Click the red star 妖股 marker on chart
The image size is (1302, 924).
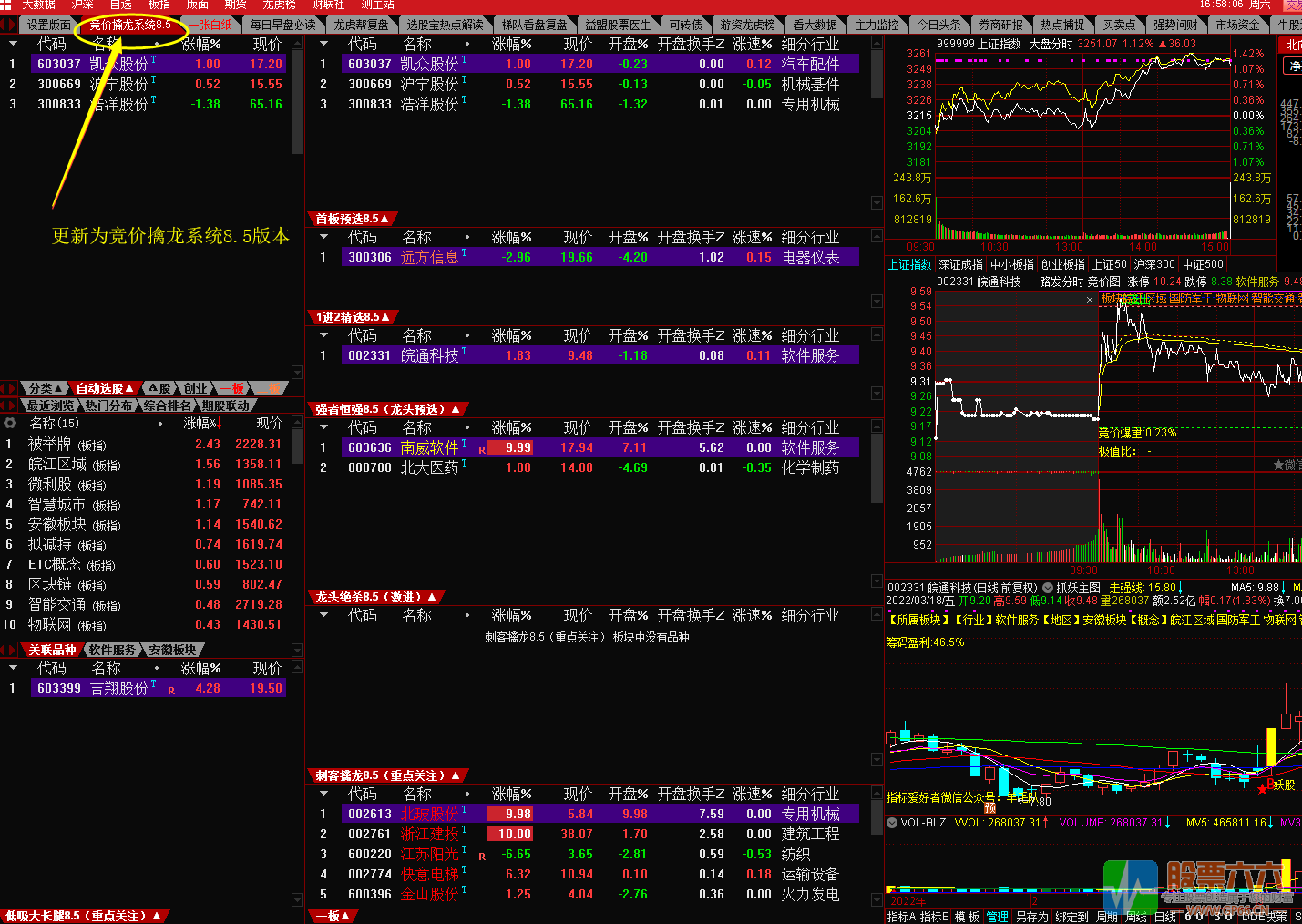(x=1262, y=788)
